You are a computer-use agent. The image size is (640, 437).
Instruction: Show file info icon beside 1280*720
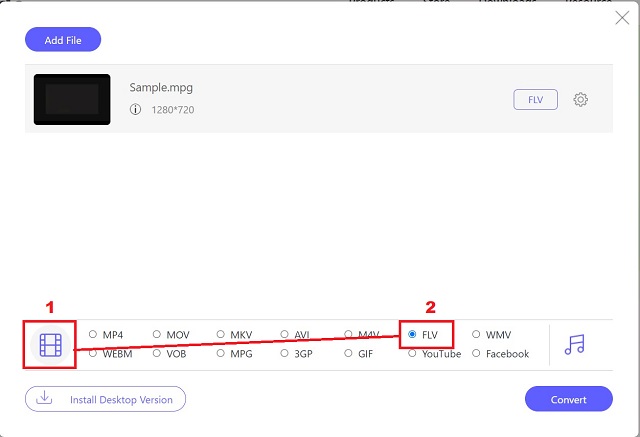136,109
